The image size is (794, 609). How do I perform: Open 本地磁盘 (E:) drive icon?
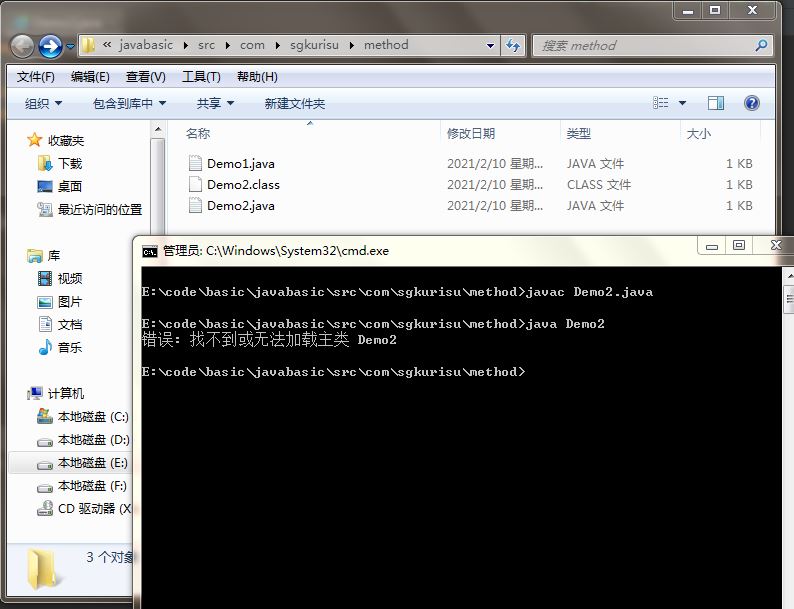click(45, 464)
